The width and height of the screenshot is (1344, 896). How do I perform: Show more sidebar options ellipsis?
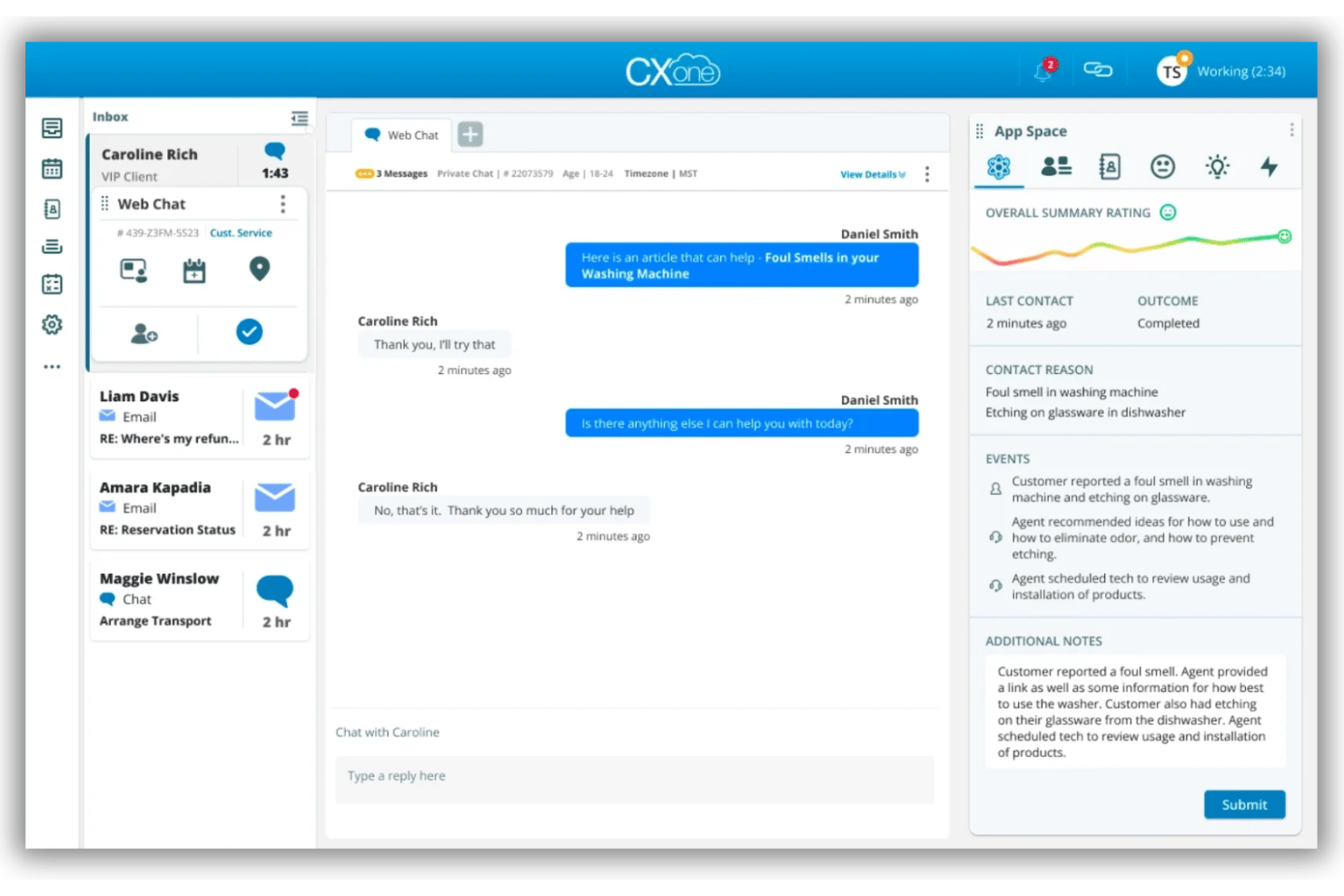tap(53, 367)
